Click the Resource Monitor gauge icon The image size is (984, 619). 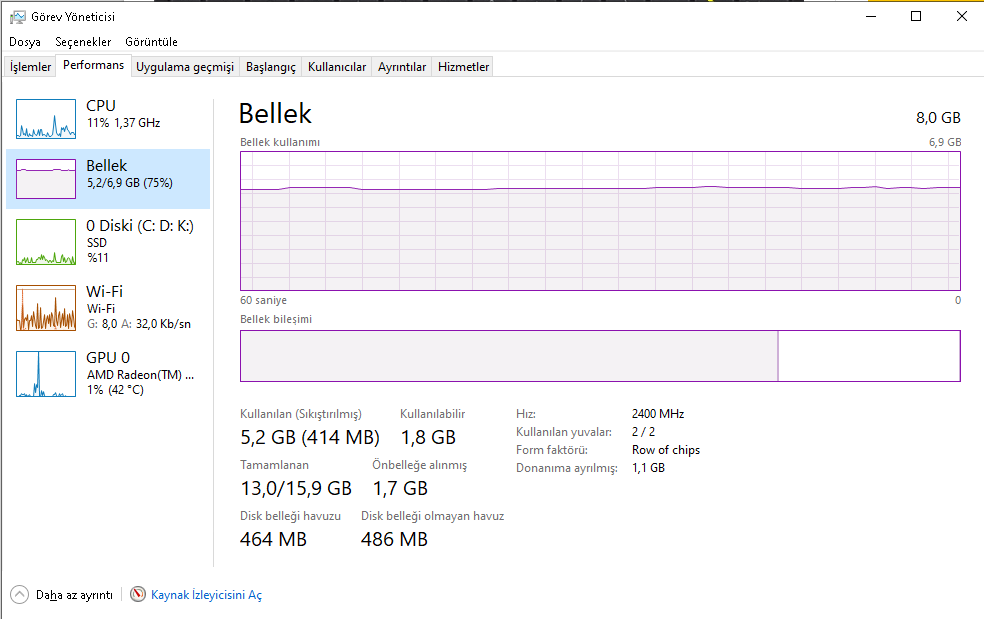click(138, 595)
